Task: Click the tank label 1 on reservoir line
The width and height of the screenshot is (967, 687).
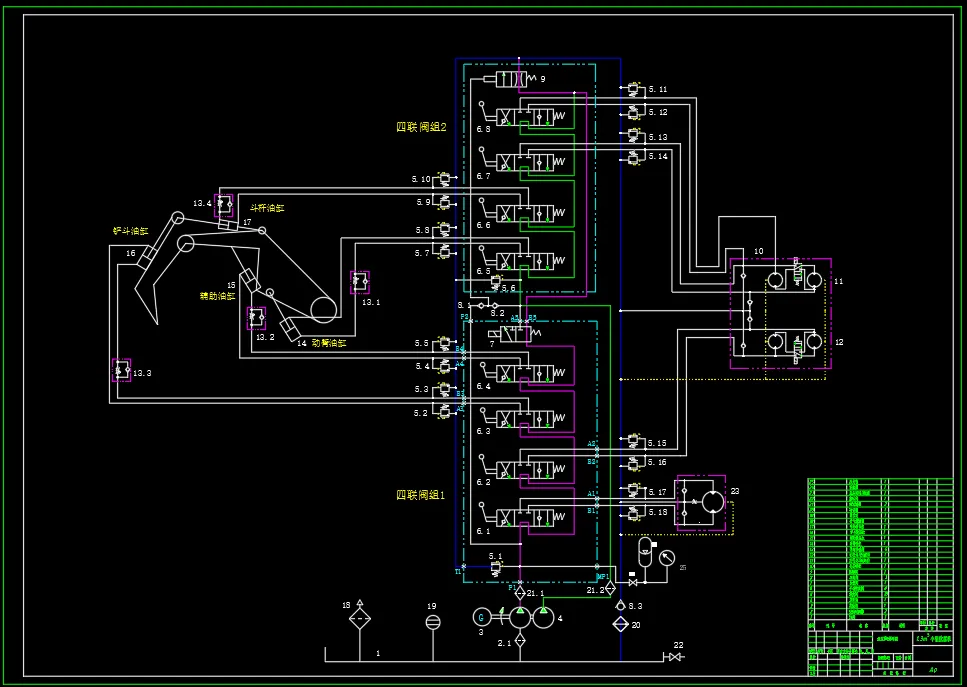Action: tap(378, 653)
